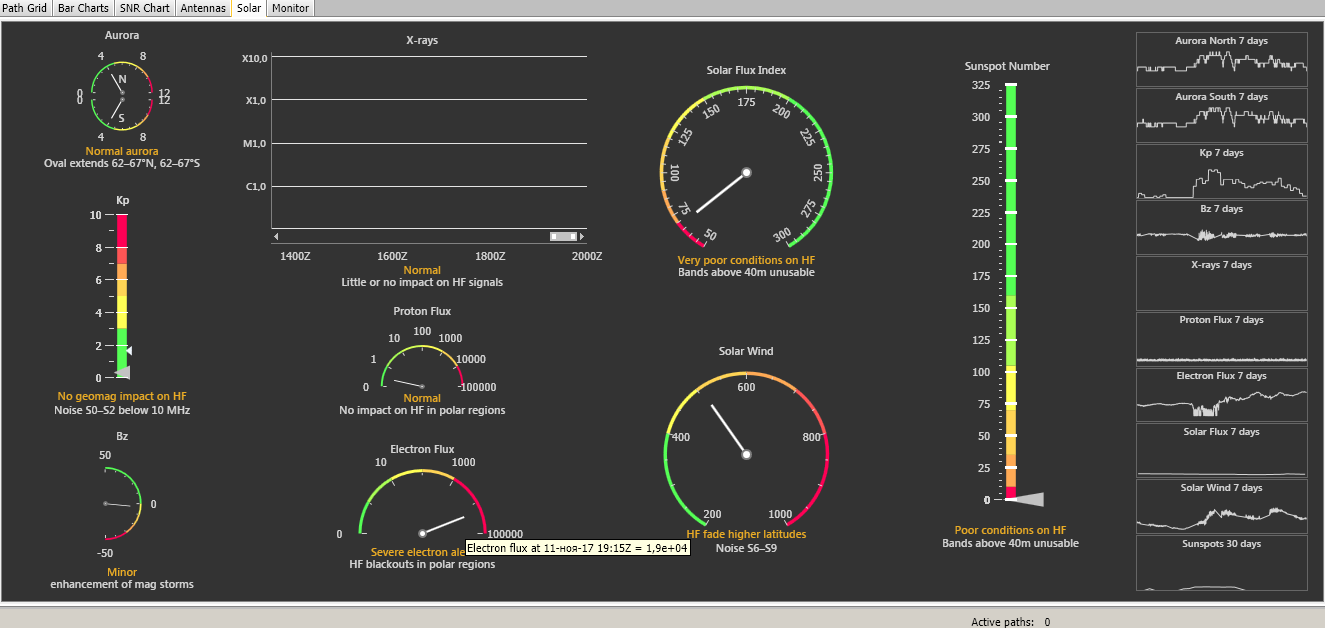This screenshot has width=1325, height=628.
Task: Click 'Noise S0–S2 below 10 MHz' text
Action: point(122,410)
